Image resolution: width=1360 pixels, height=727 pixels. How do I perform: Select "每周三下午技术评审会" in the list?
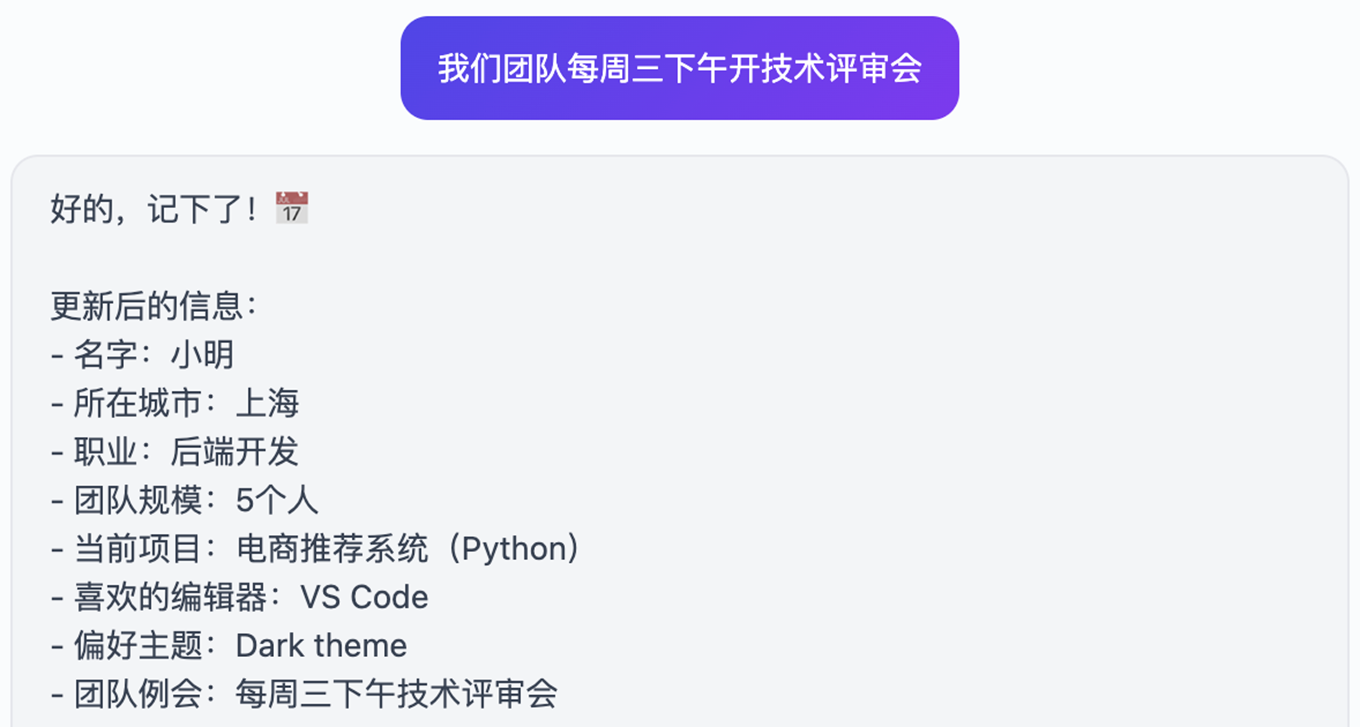pos(396,693)
